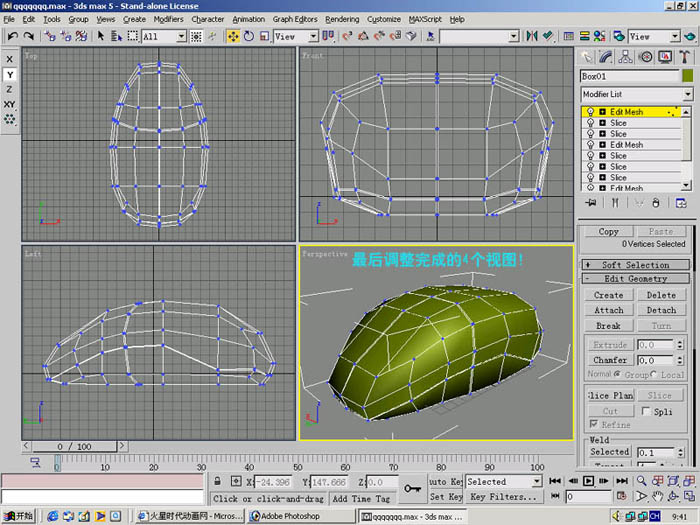Choose the Rectangular Selection Region tool
Viewport: 700px width, 525px height.
(133, 36)
